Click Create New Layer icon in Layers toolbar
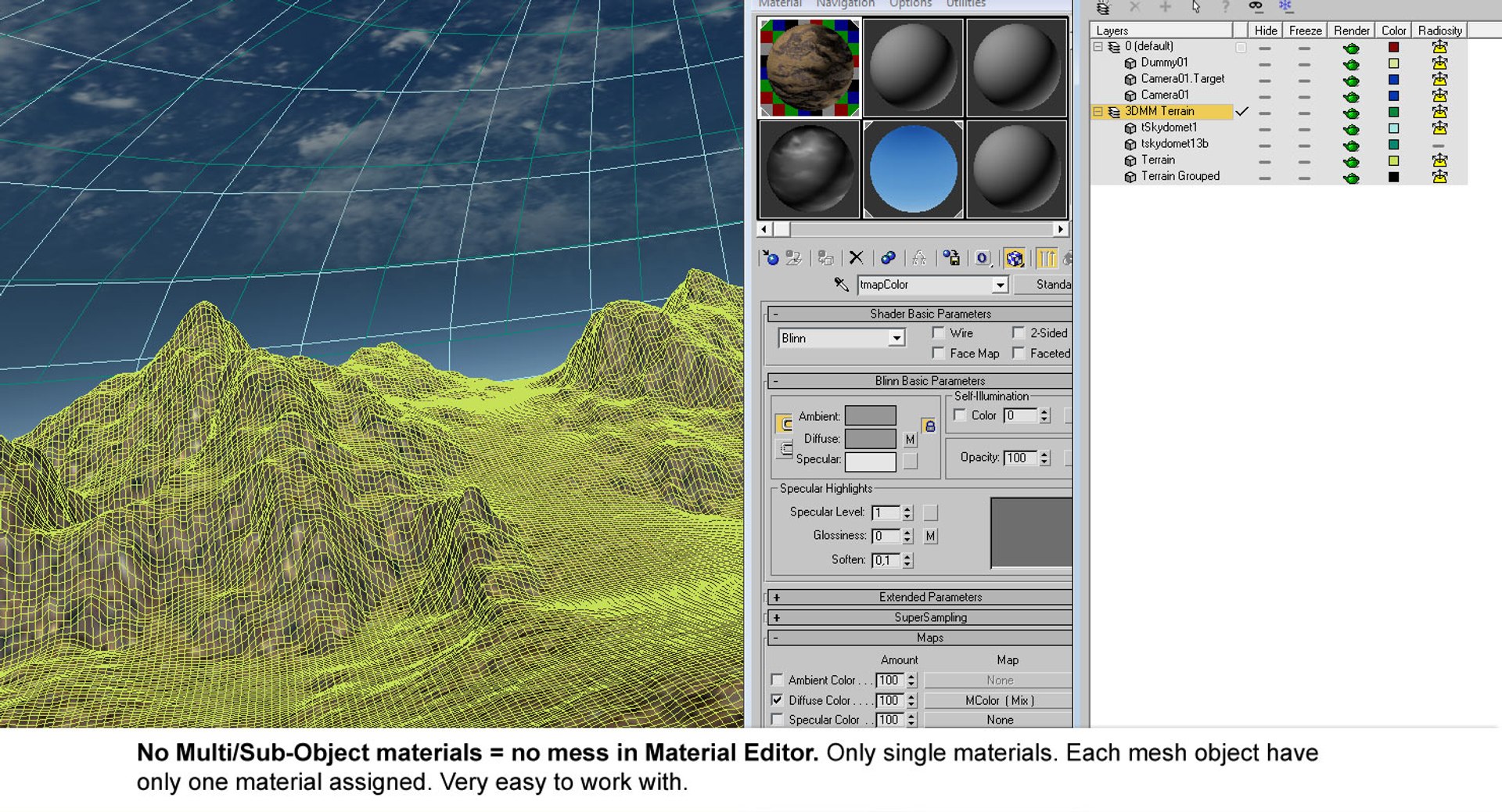 [1102, 8]
